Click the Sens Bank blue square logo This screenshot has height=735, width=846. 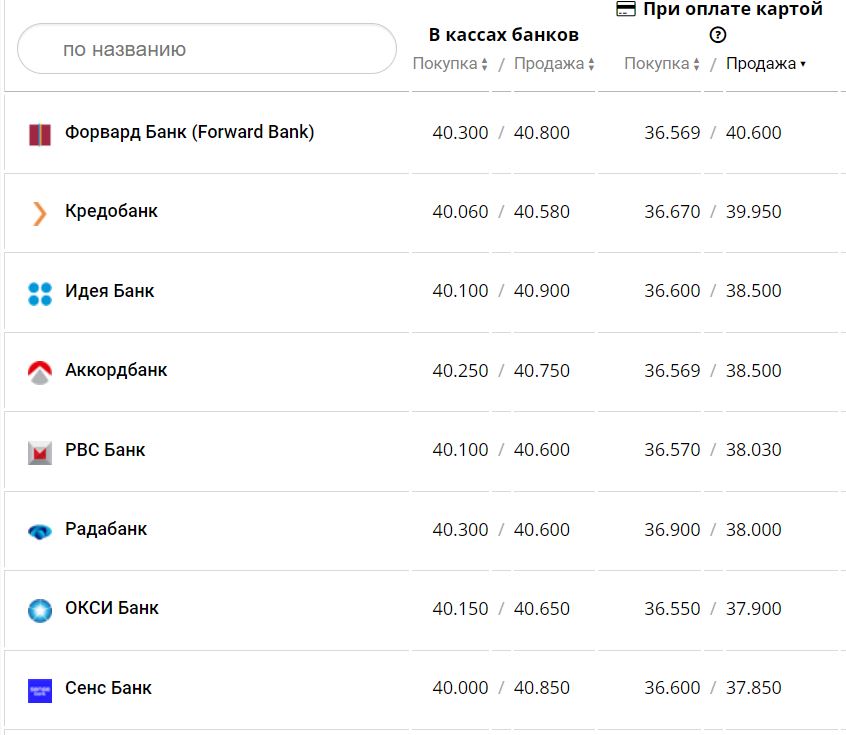point(40,690)
